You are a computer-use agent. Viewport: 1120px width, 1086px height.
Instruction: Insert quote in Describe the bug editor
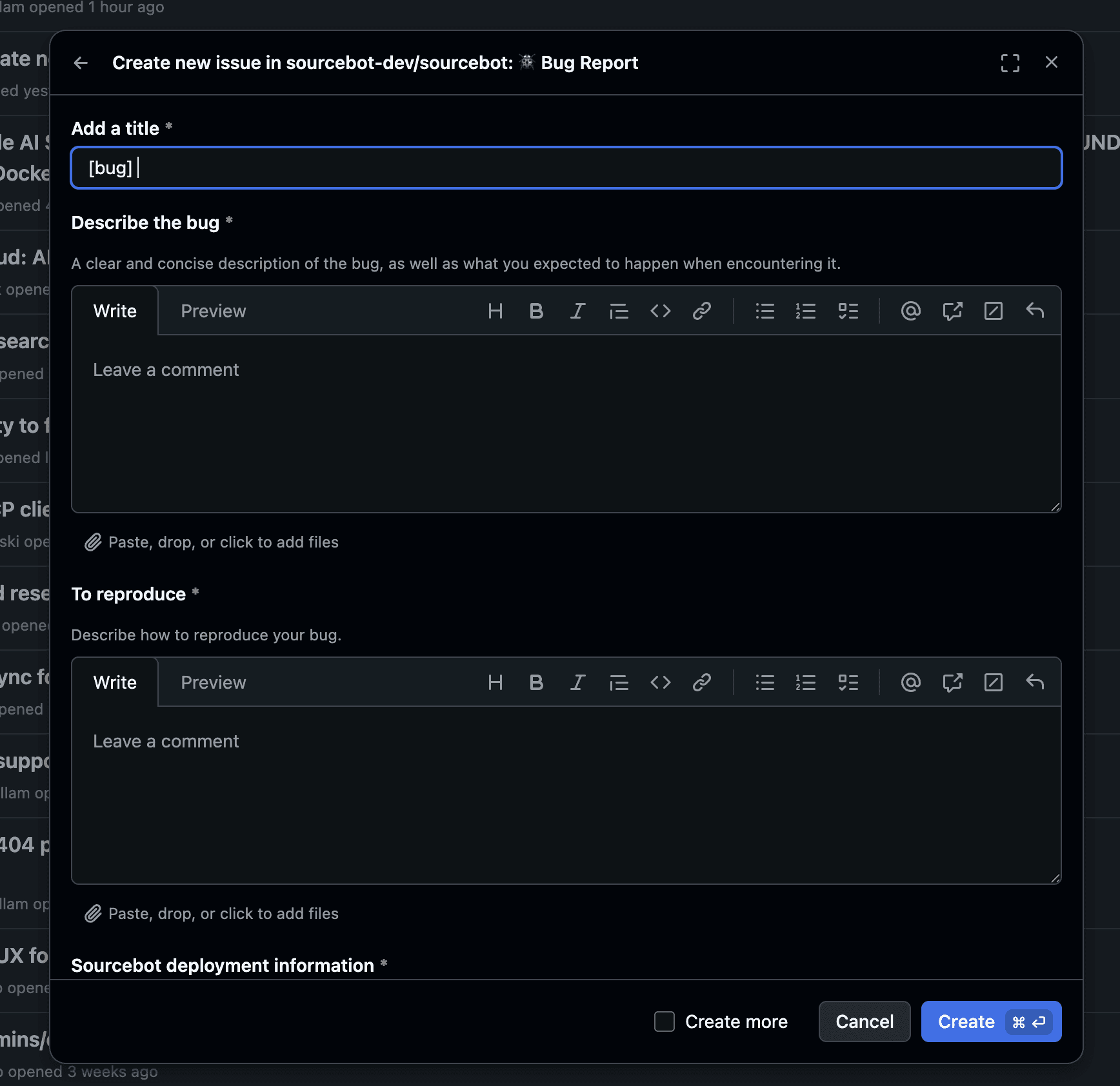pos(619,311)
